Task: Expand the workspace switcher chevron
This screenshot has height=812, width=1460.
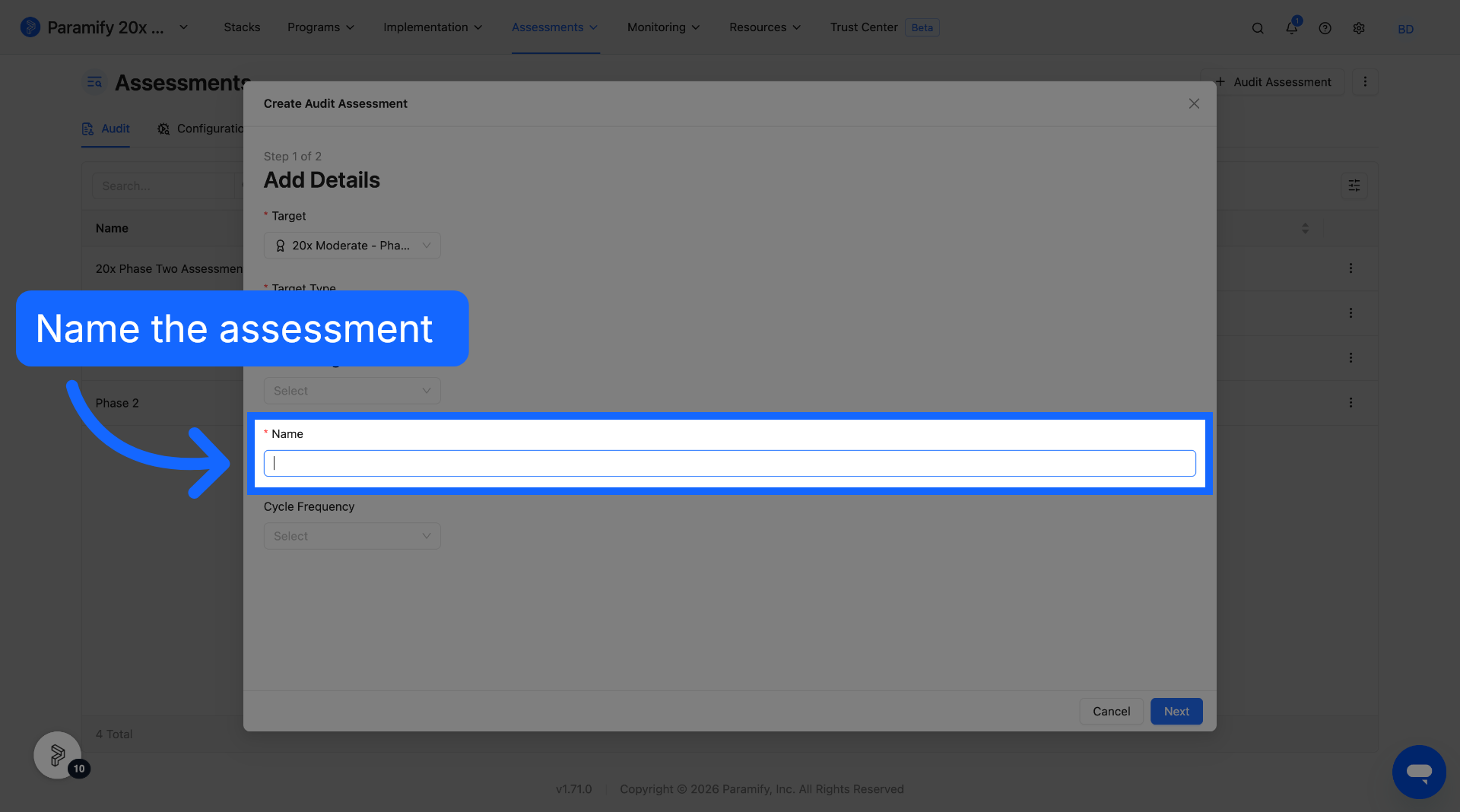Action: (x=183, y=27)
